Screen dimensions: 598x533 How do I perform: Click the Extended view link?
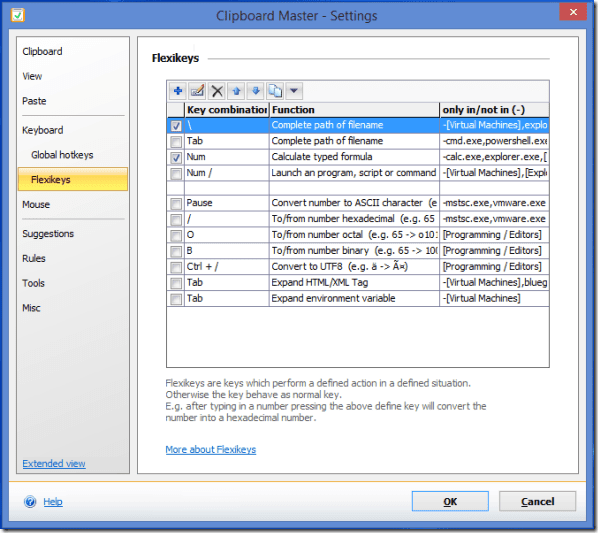coord(54,464)
